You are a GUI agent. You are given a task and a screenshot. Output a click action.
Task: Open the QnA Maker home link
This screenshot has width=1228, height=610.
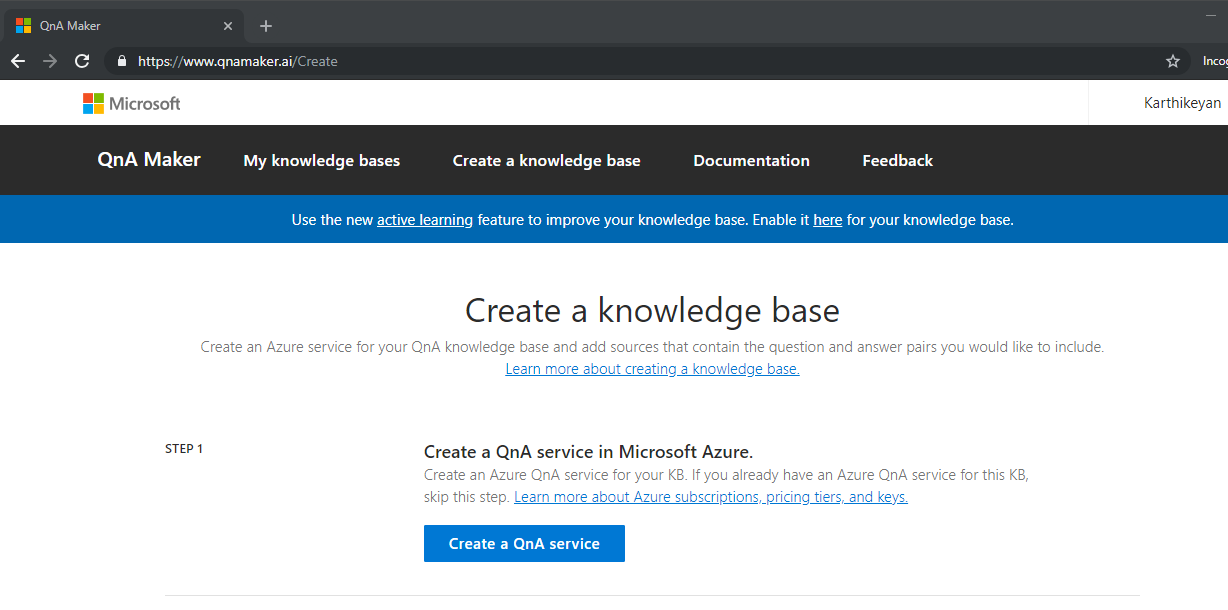pyautogui.click(x=149, y=160)
